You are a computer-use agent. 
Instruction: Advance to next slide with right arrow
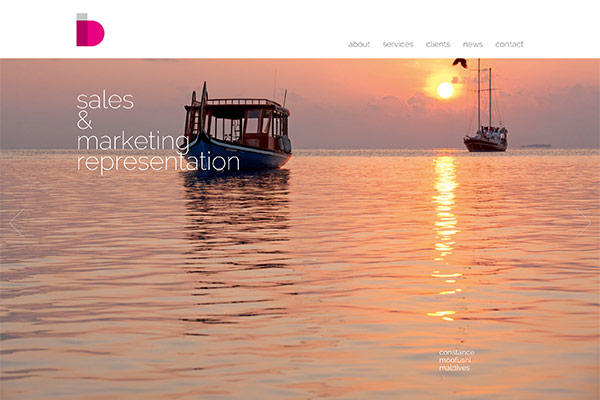(x=584, y=223)
